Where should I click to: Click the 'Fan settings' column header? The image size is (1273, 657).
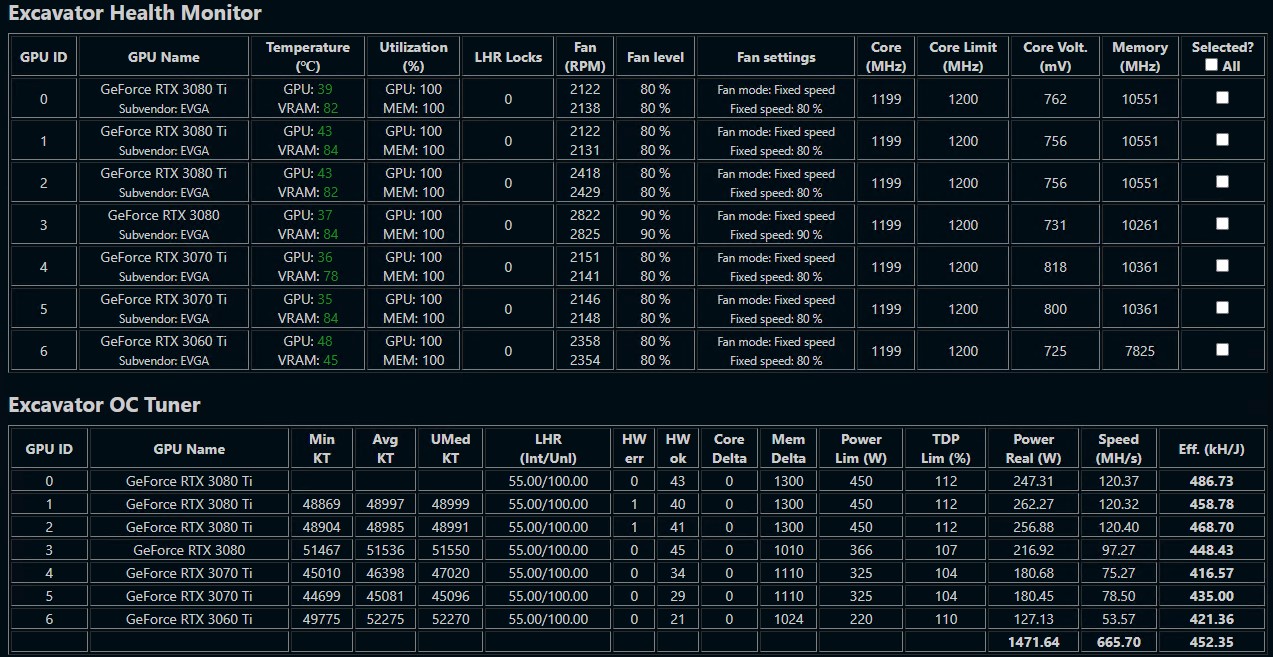[776, 57]
